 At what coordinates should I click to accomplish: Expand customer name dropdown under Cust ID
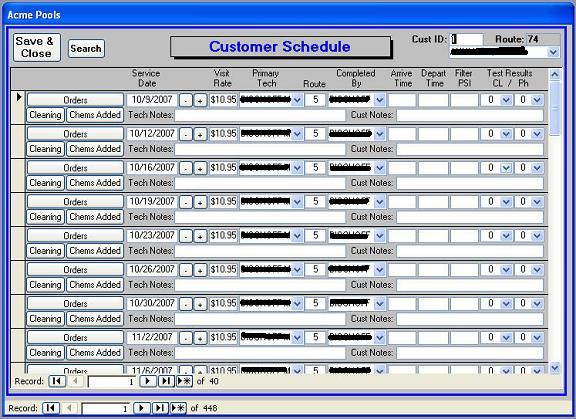[x=554, y=52]
